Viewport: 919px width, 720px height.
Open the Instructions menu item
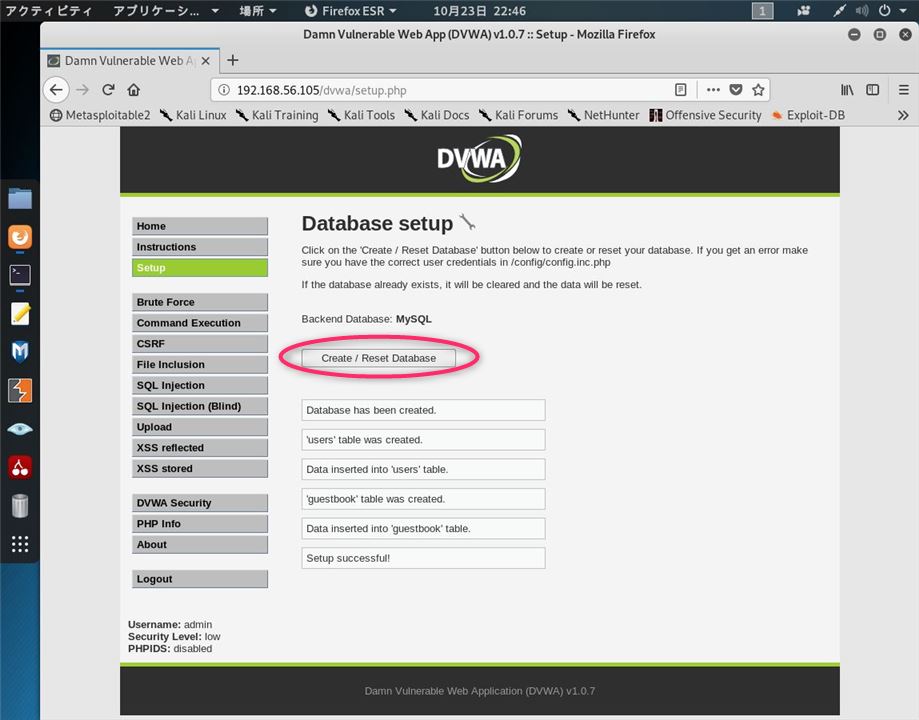[200, 247]
